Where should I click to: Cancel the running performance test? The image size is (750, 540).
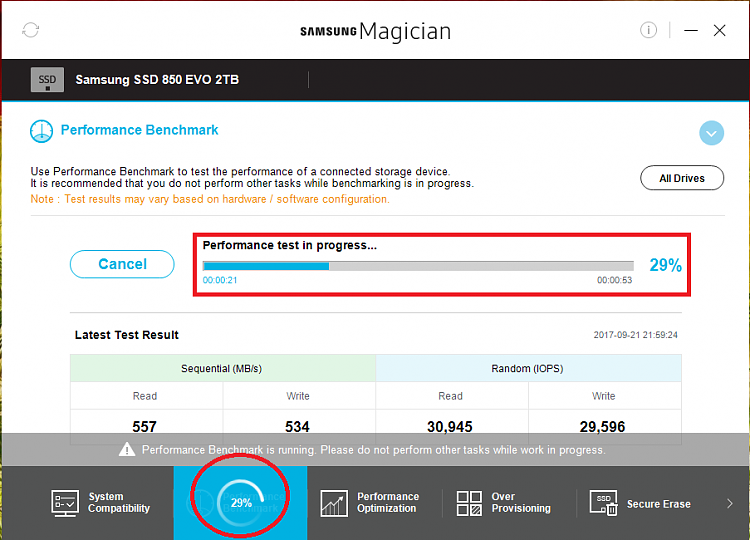[122, 264]
